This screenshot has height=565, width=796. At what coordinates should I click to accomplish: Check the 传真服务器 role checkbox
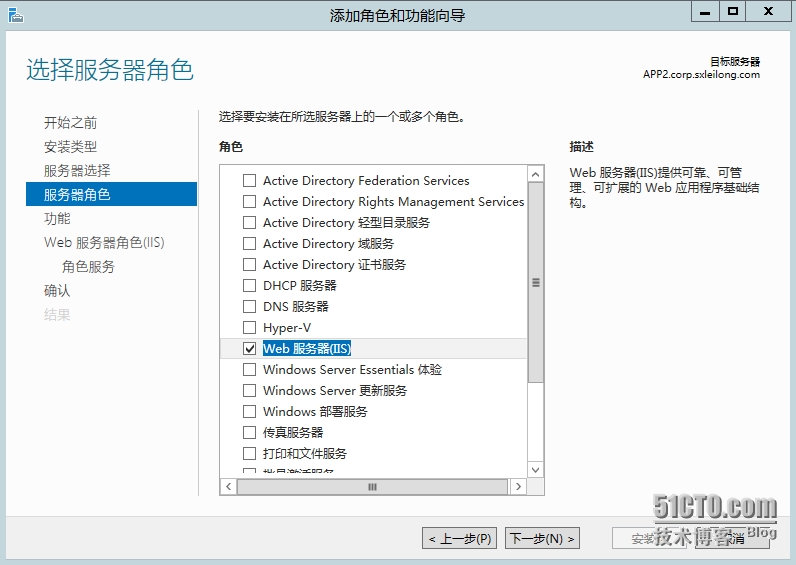tap(249, 433)
